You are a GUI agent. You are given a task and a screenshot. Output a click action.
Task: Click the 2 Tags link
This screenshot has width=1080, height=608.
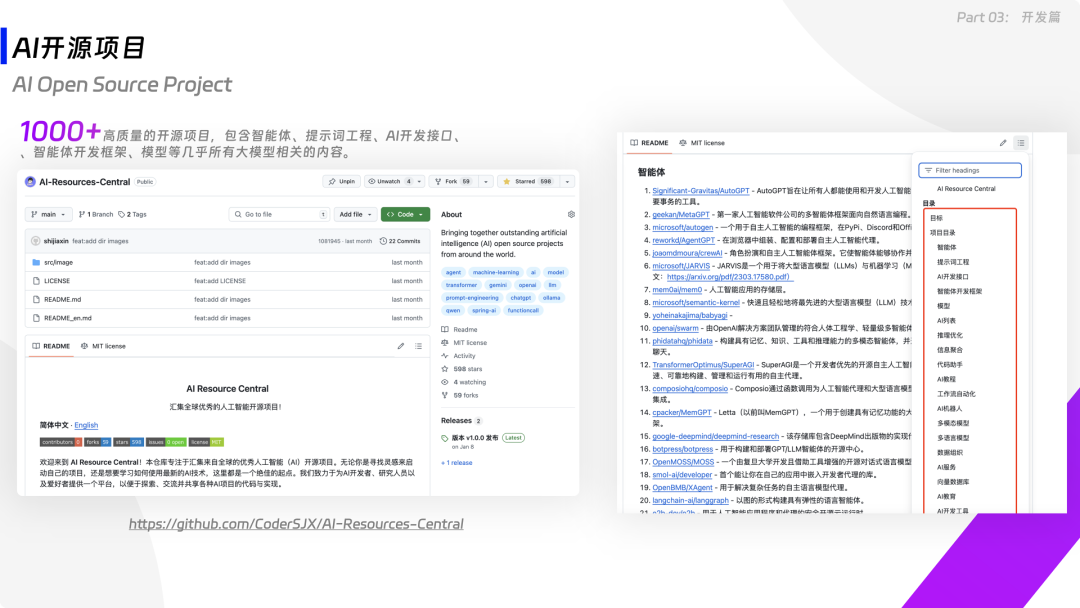coord(132,214)
